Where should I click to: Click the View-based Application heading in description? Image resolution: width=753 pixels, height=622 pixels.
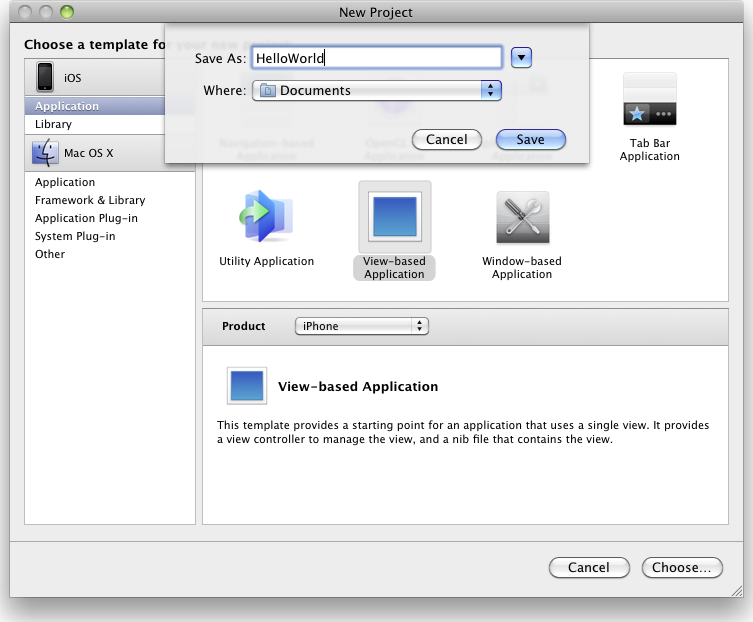tap(358, 386)
